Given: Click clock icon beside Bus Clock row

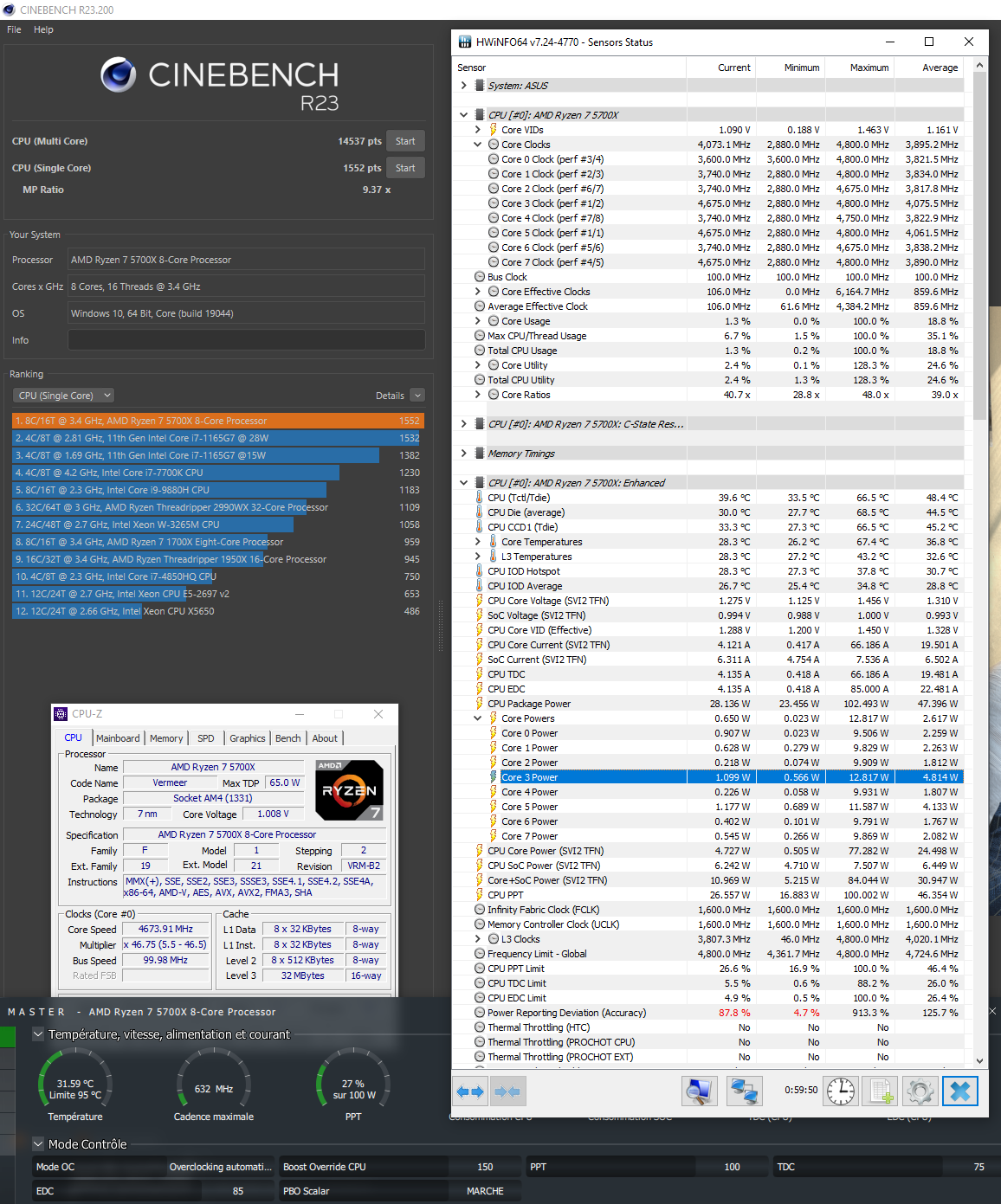Looking at the screenshot, I should coord(480,277).
